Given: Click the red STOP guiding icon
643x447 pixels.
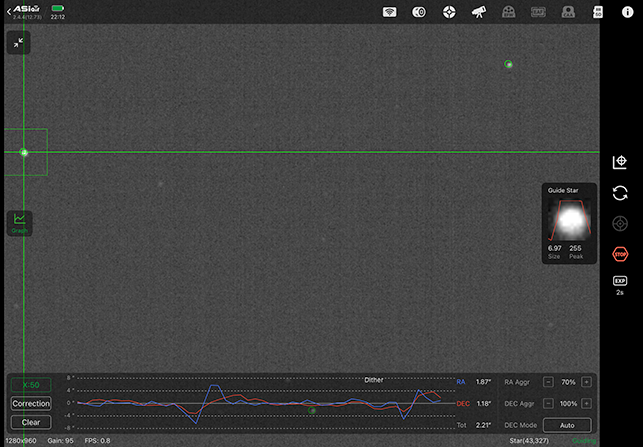Looking at the screenshot, I should [620, 255].
